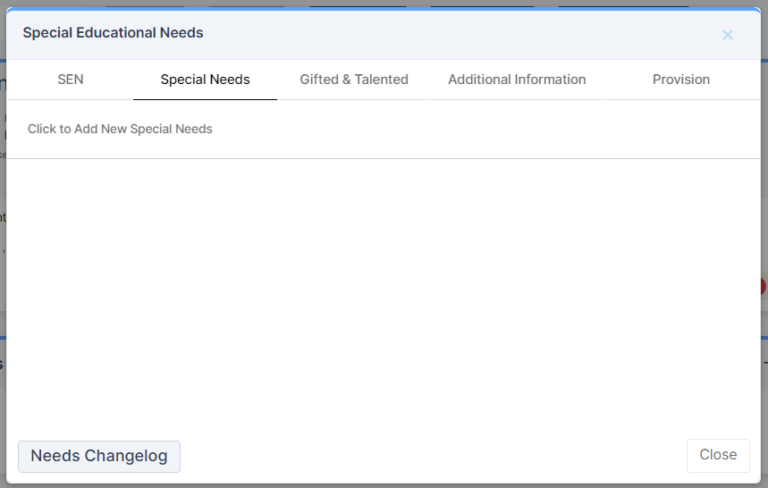Click blank footer space between Changelog and Close

point(430,456)
